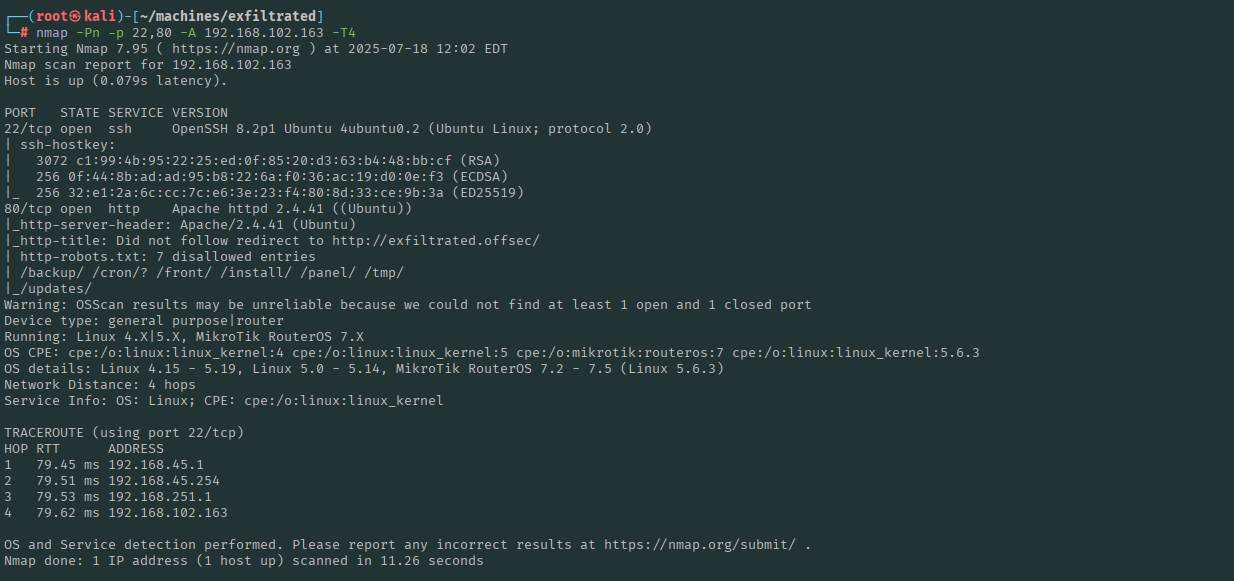The image size is (1234, 581).
Task: Click the -Pn flag in the nmap command
Action: click(87, 32)
